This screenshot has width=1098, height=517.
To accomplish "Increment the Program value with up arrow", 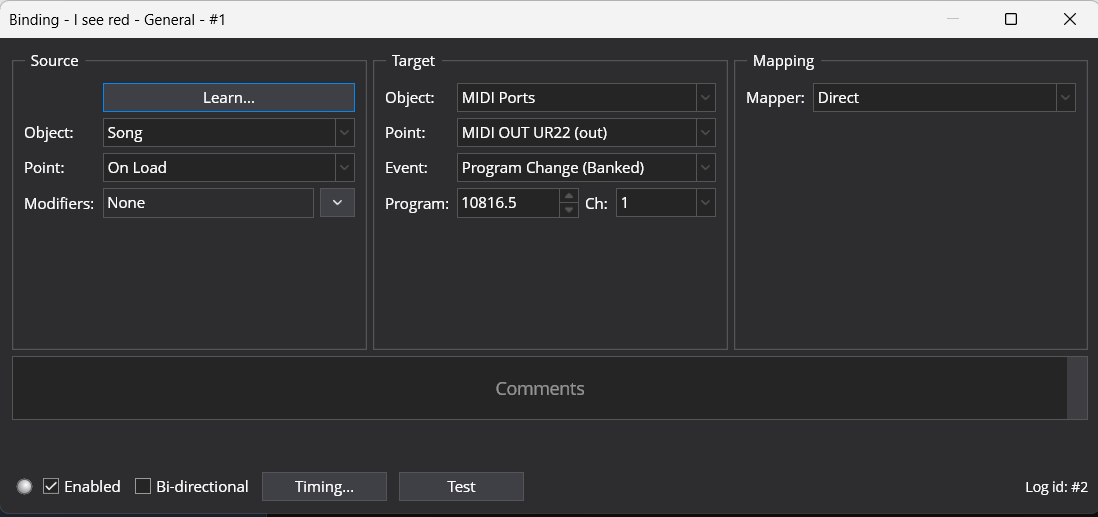I will 569,196.
